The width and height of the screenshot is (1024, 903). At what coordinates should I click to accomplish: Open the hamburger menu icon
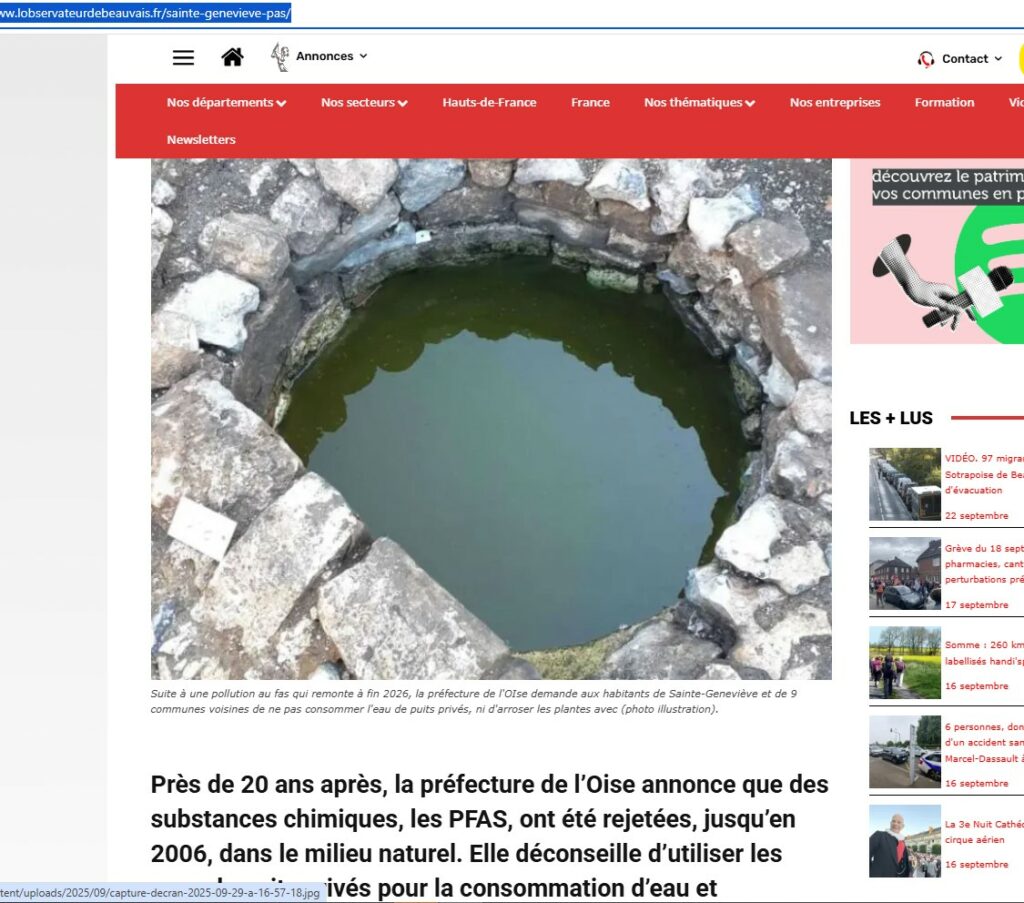(183, 58)
